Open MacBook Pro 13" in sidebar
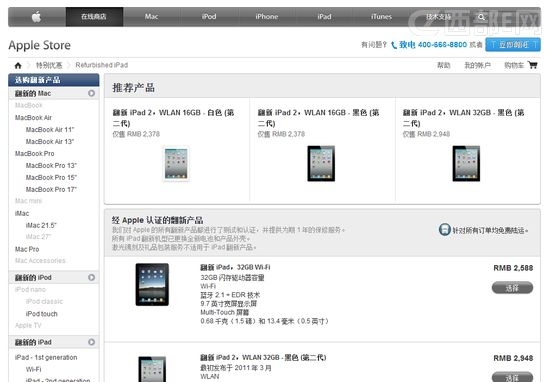Screen dimensions: 550x382 pyautogui.click(x=51, y=165)
